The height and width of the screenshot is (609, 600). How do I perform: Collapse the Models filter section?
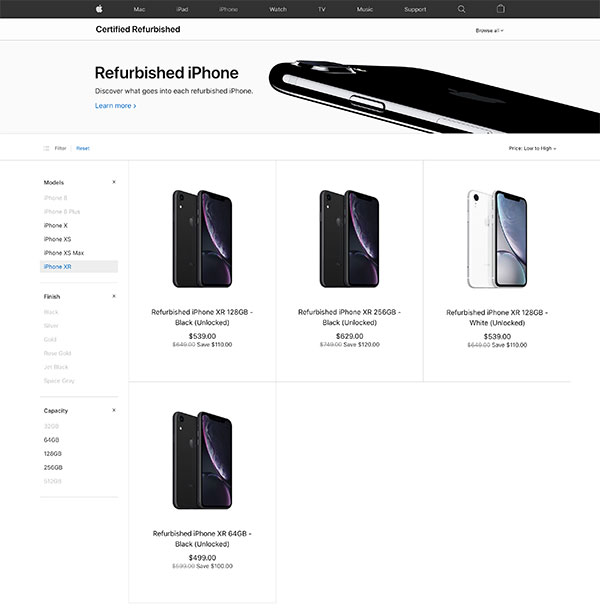pyautogui.click(x=114, y=182)
